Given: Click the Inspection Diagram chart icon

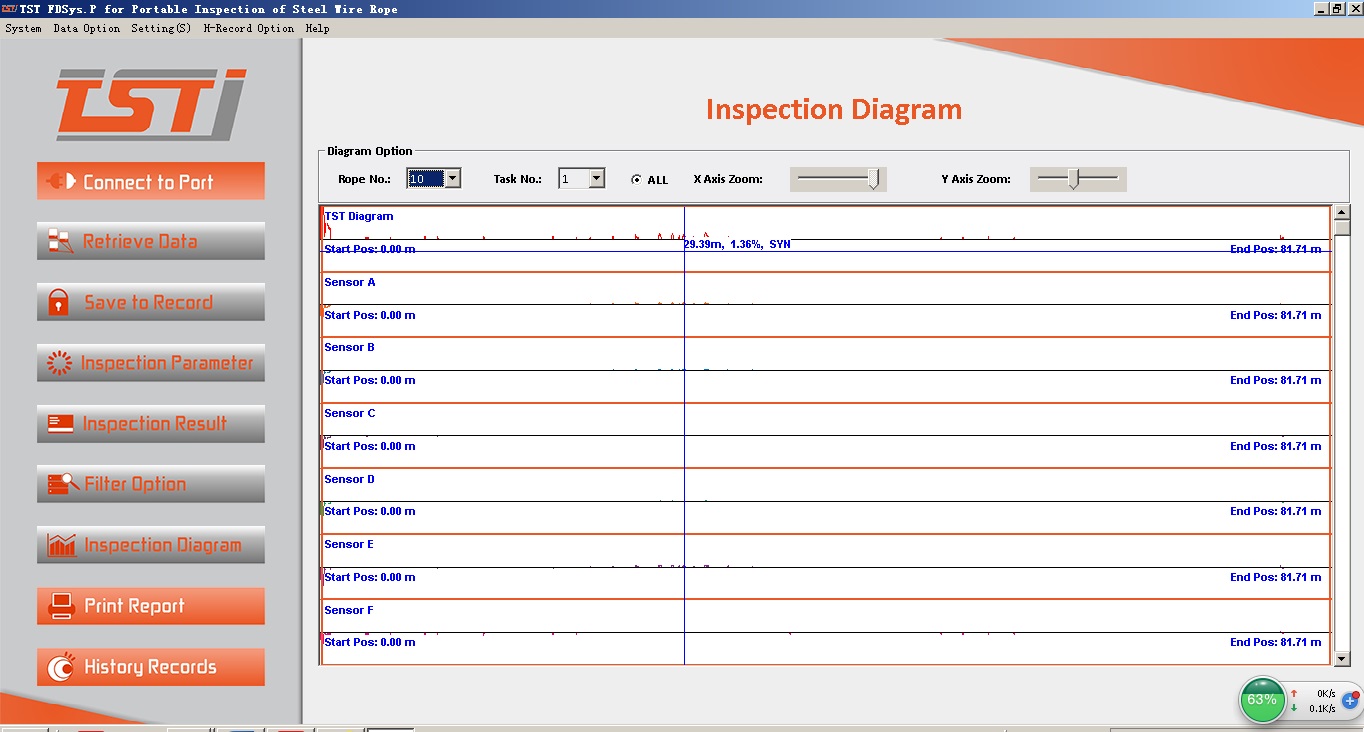Looking at the screenshot, I should click(x=62, y=545).
